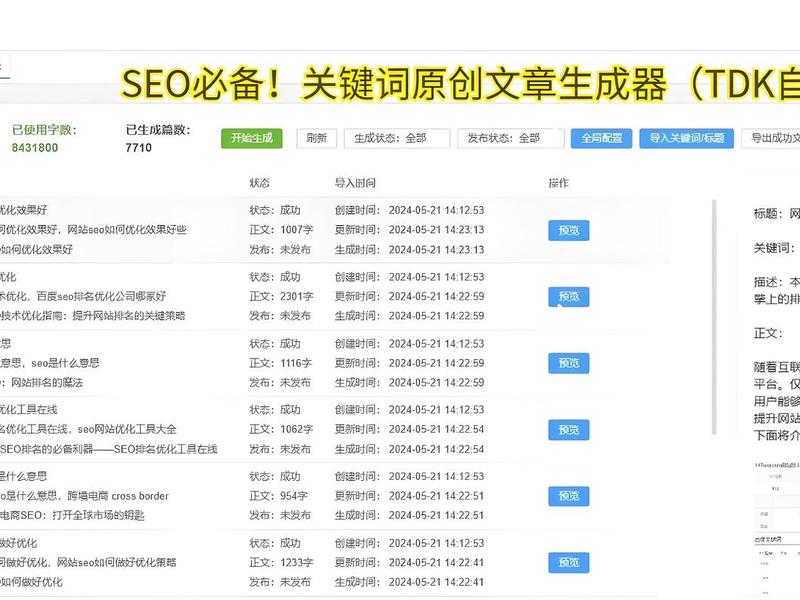800x600 pixels.
Task: Click row text seo是什么意思
Action: point(65,363)
